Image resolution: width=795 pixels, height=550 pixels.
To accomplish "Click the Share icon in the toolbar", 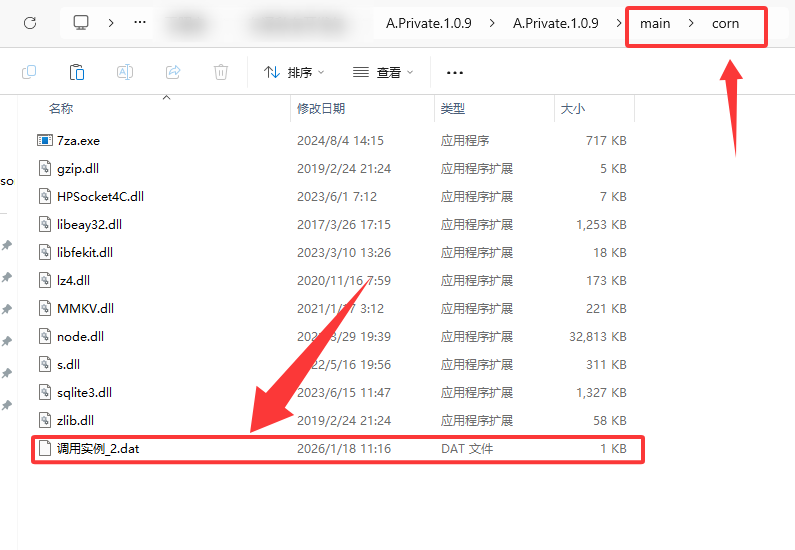I will click(173, 72).
